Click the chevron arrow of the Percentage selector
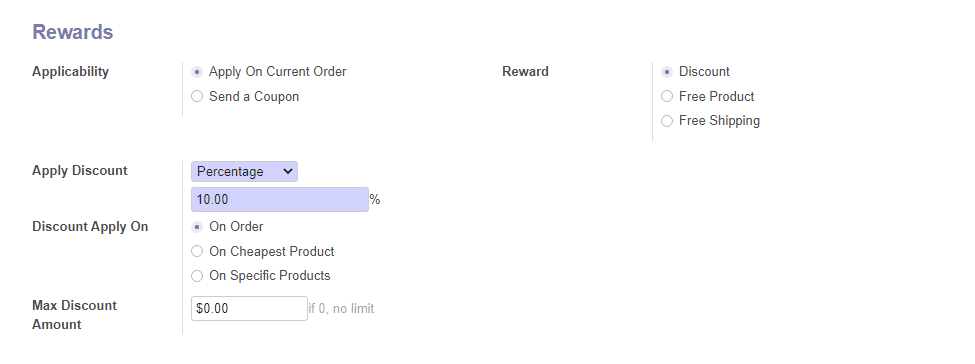The image size is (975, 364). [287, 171]
